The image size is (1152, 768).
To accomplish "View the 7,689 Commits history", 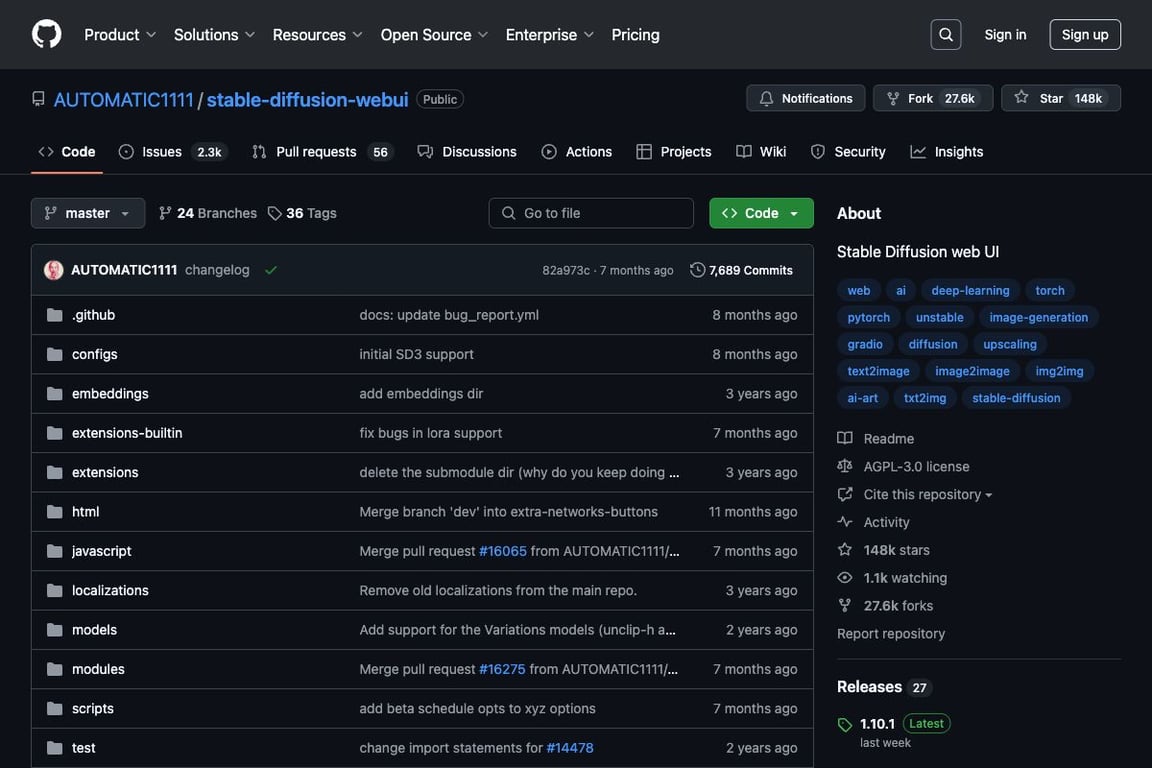I will point(742,270).
